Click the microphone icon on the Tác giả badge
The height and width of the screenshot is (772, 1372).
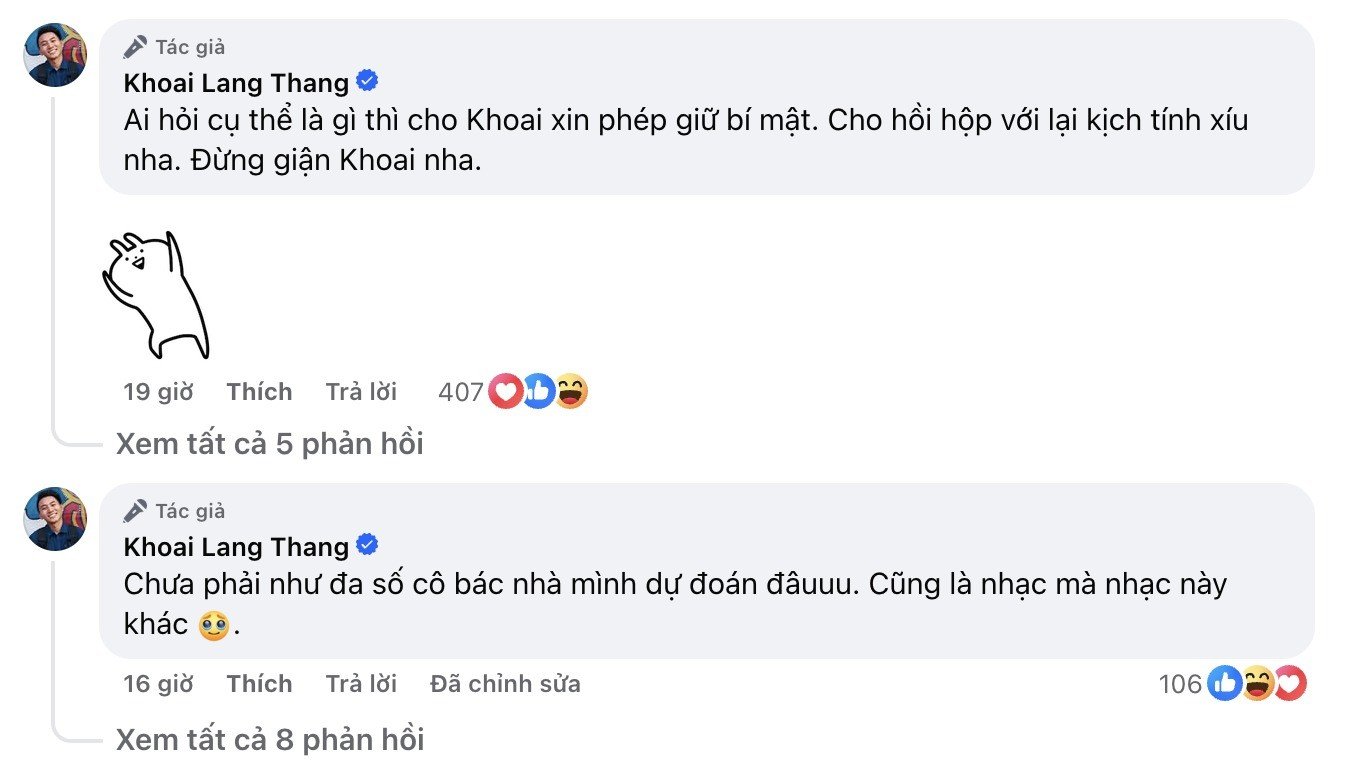pos(134,45)
